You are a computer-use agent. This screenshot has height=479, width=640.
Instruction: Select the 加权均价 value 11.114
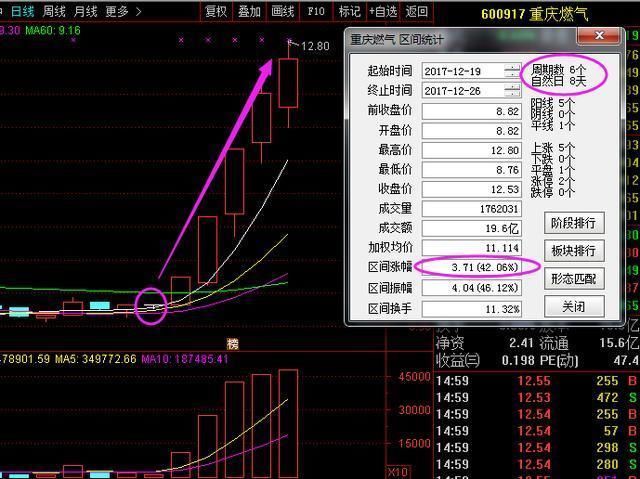471,248
